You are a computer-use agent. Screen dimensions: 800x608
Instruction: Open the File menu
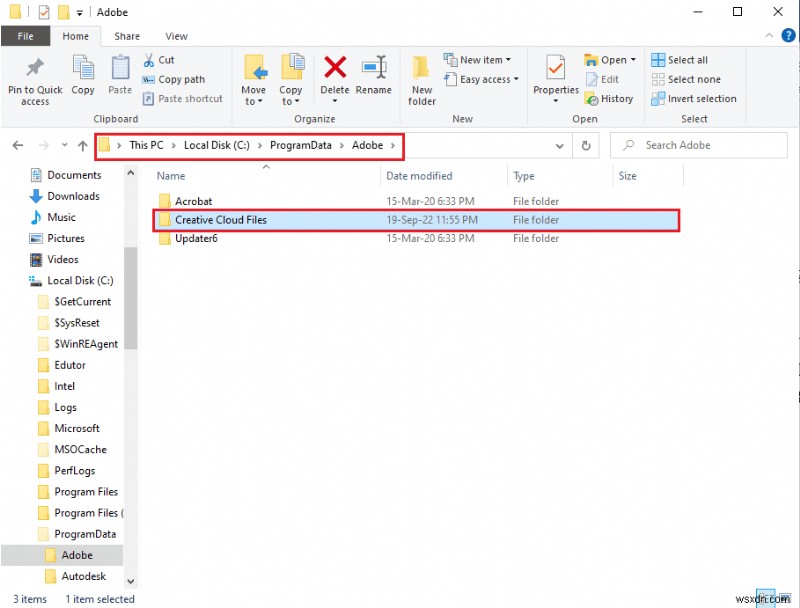tap(26, 35)
